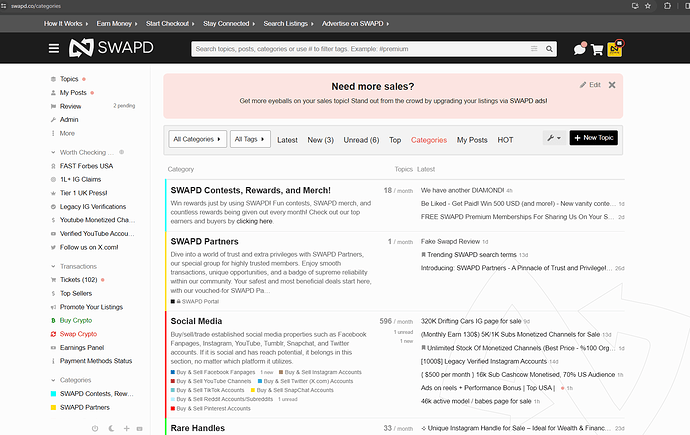Open the Swap Crypto link
The height and width of the screenshot is (435, 690).
click(x=78, y=334)
